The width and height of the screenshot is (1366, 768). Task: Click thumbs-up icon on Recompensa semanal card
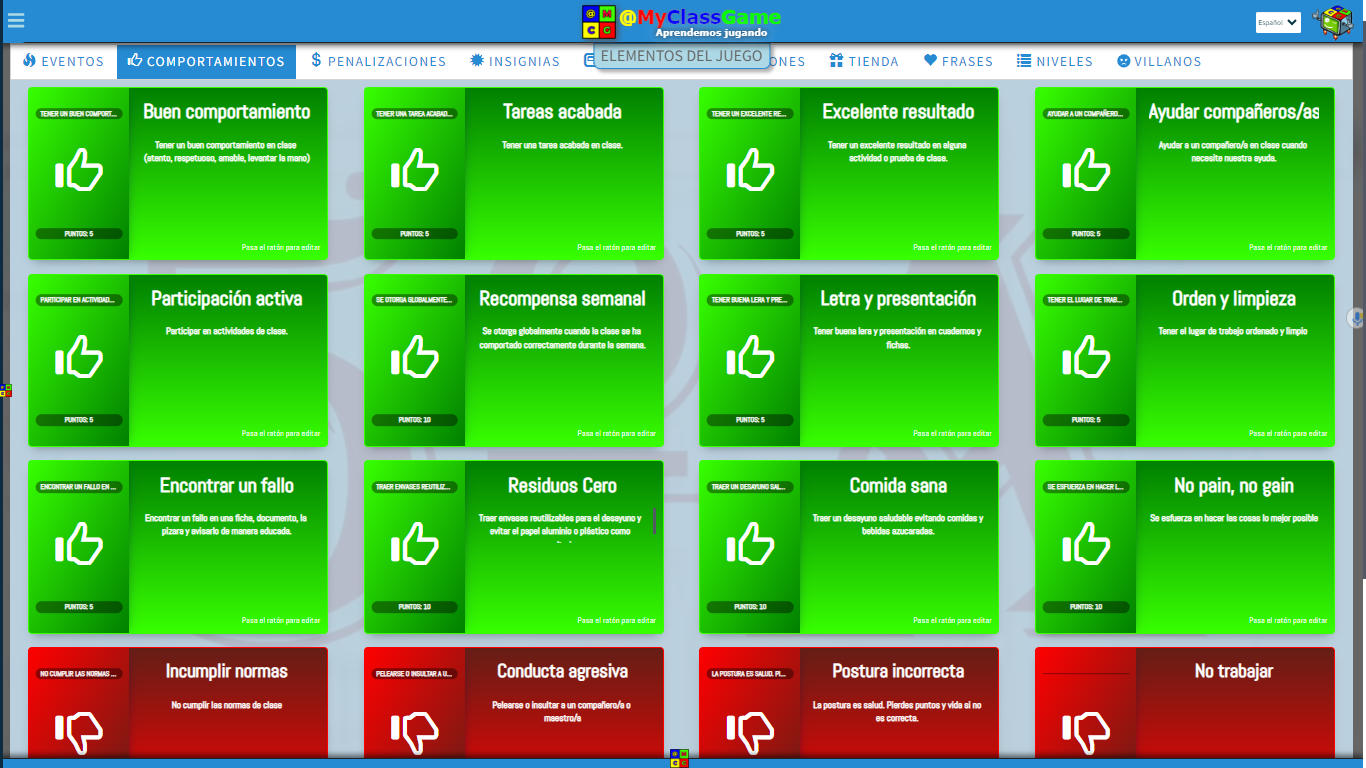pyautogui.click(x=415, y=356)
